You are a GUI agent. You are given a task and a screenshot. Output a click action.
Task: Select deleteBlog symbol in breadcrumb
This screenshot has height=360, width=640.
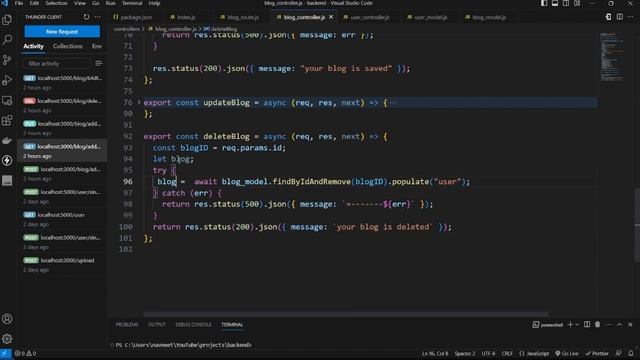click(220, 29)
